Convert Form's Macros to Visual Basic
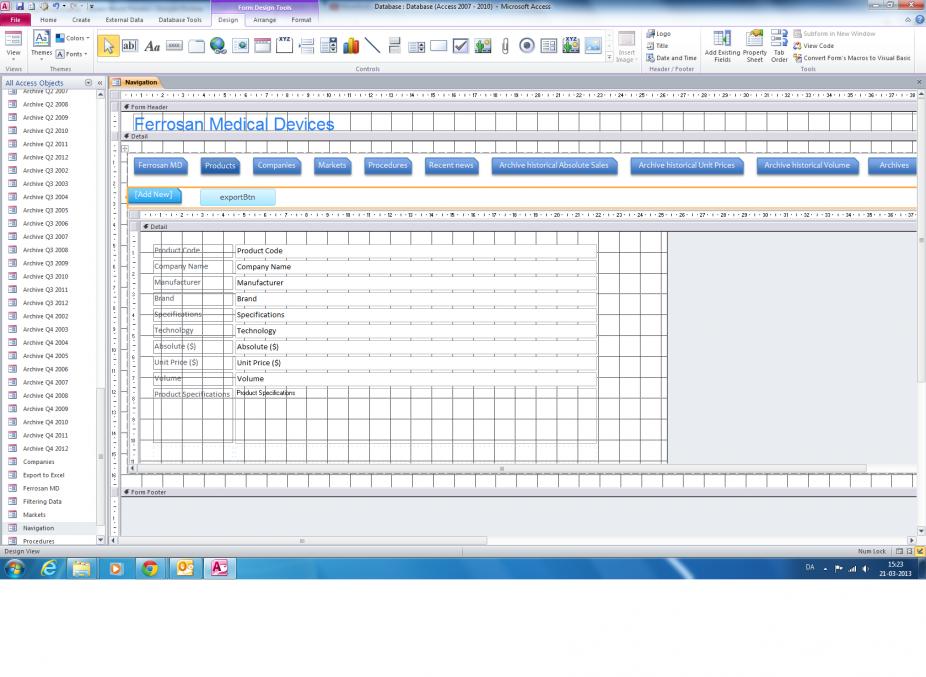This screenshot has height=677, width=926. 852,58
